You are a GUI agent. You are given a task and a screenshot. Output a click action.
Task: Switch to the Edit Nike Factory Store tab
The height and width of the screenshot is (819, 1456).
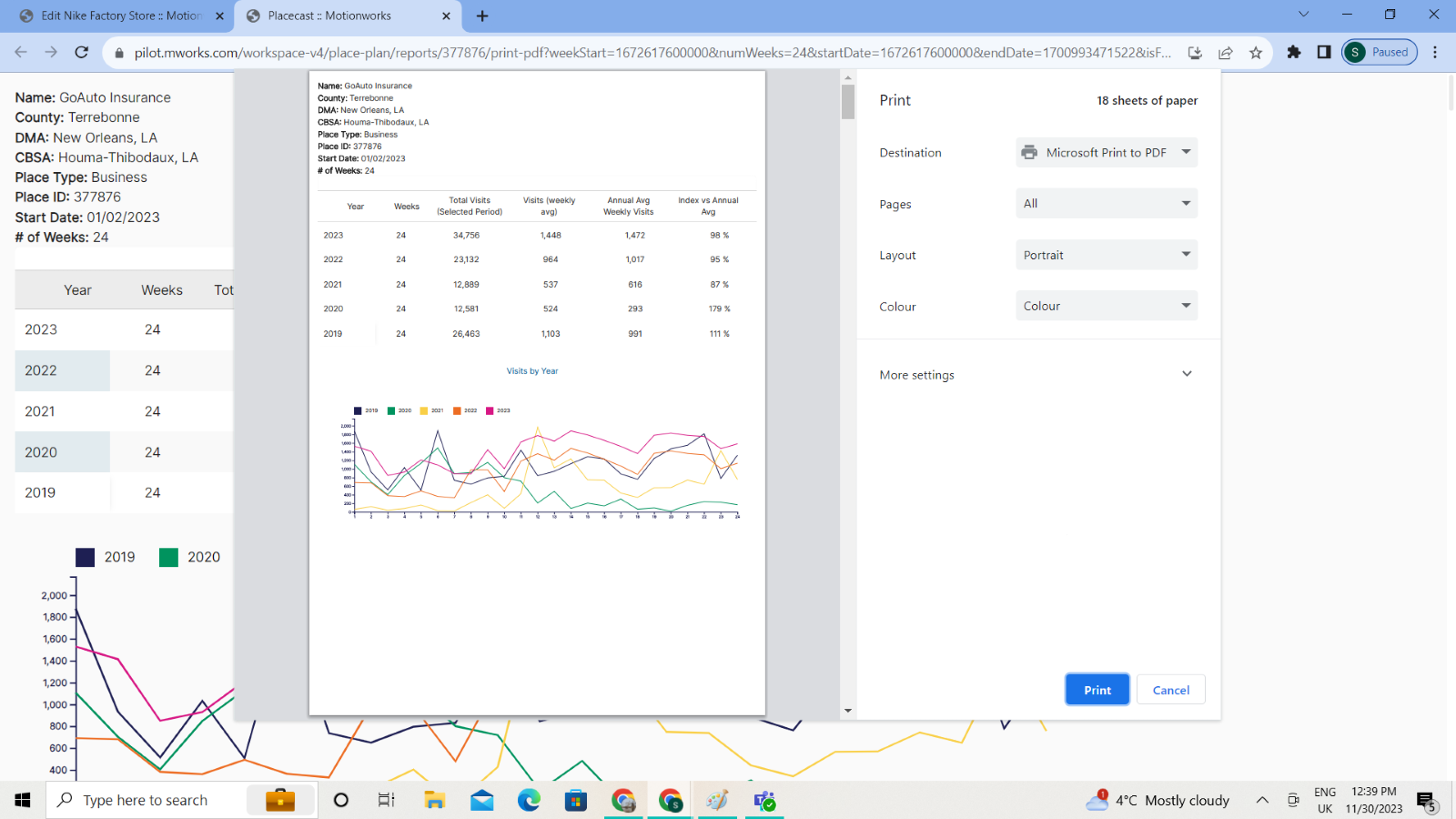(121, 15)
